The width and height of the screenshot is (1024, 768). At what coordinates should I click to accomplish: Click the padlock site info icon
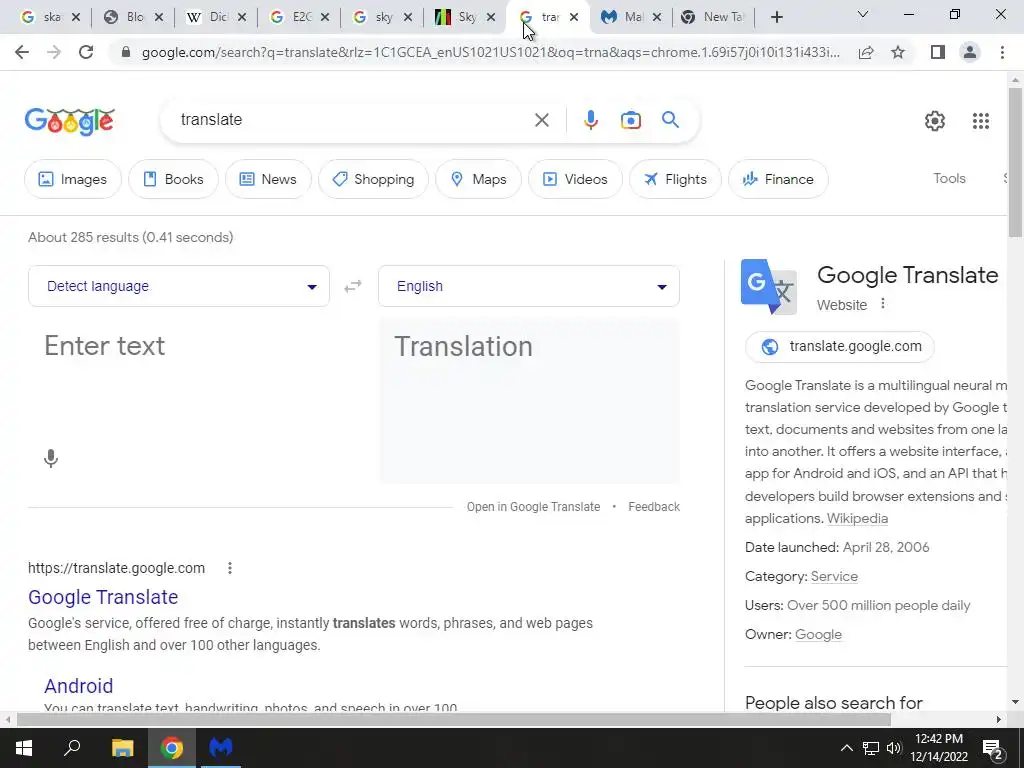126,52
